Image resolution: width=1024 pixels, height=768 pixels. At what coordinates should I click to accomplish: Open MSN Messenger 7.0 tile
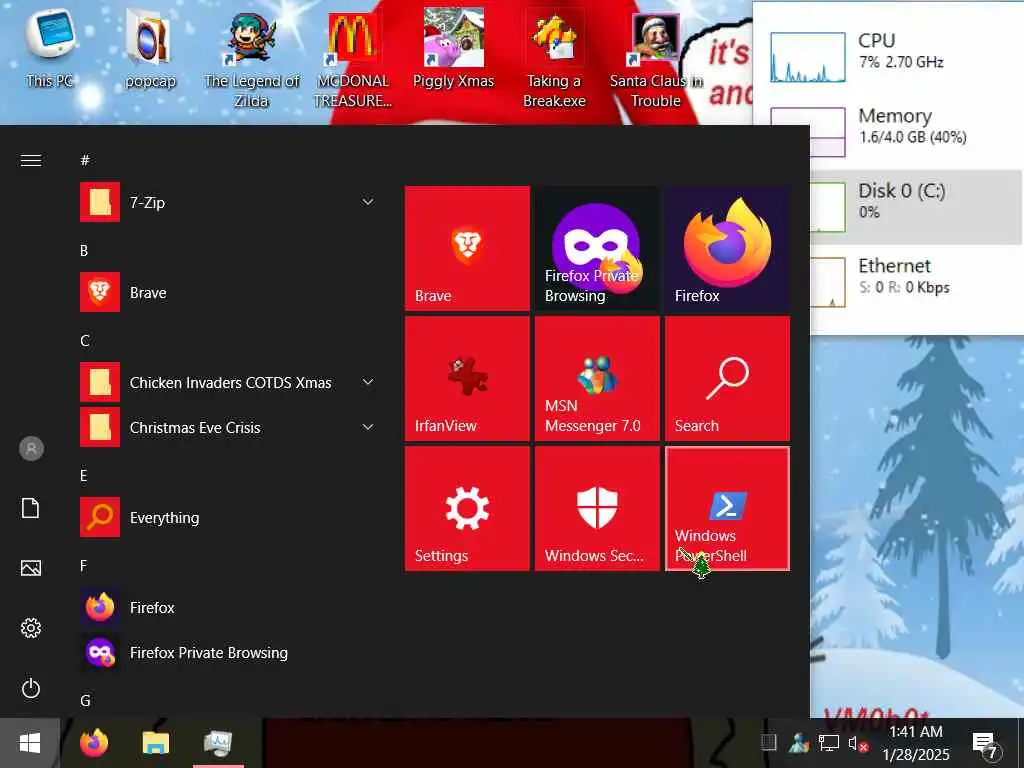click(597, 378)
